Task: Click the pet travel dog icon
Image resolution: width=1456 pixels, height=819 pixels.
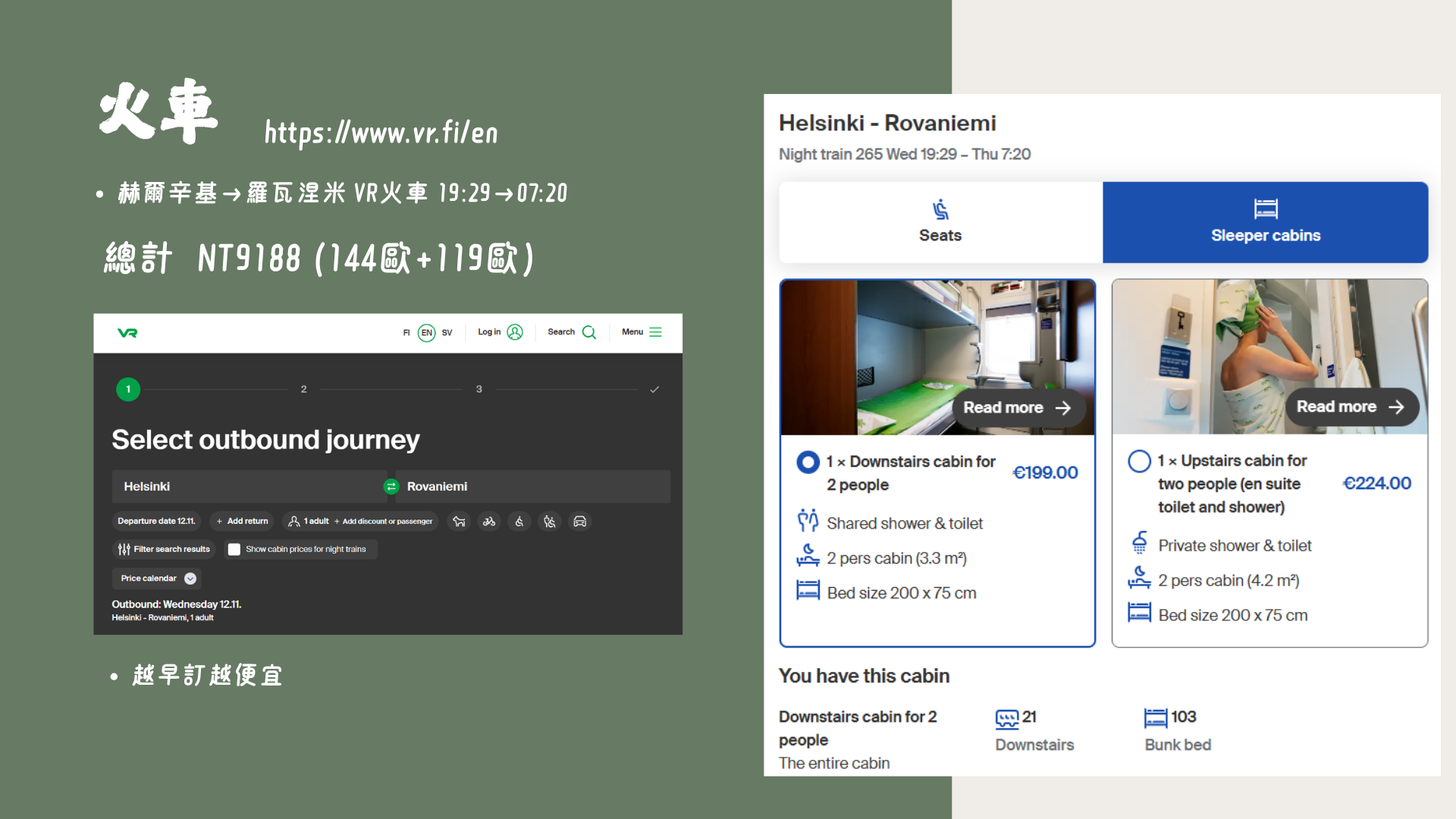Action: [459, 522]
